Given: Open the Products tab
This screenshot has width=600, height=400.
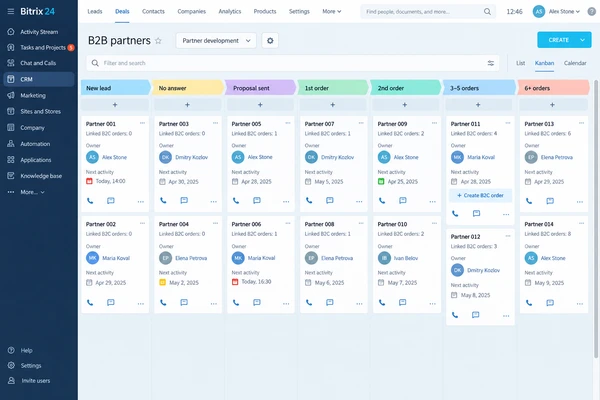Looking at the screenshot, I should click(265, 11).
